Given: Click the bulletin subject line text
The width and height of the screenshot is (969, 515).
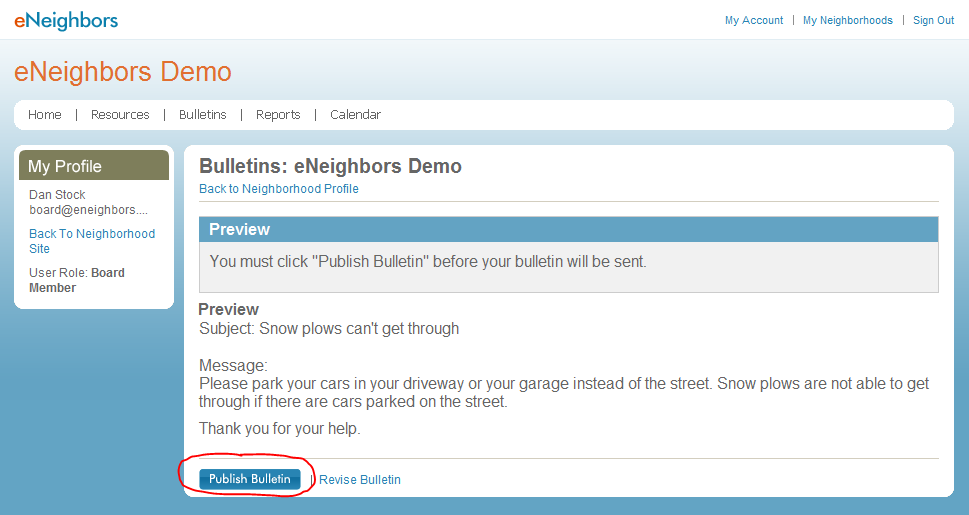Looking at the screenshot, I should [329, 328].
